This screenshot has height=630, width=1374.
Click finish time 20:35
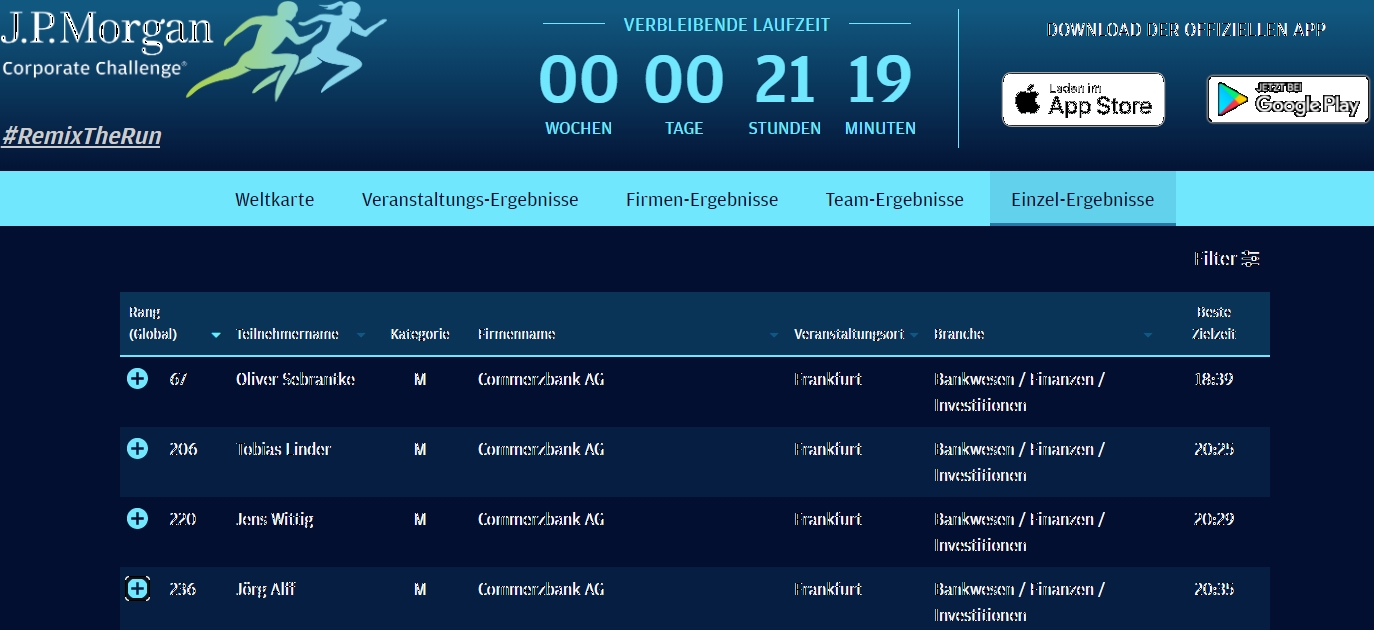coord(1214,589)
